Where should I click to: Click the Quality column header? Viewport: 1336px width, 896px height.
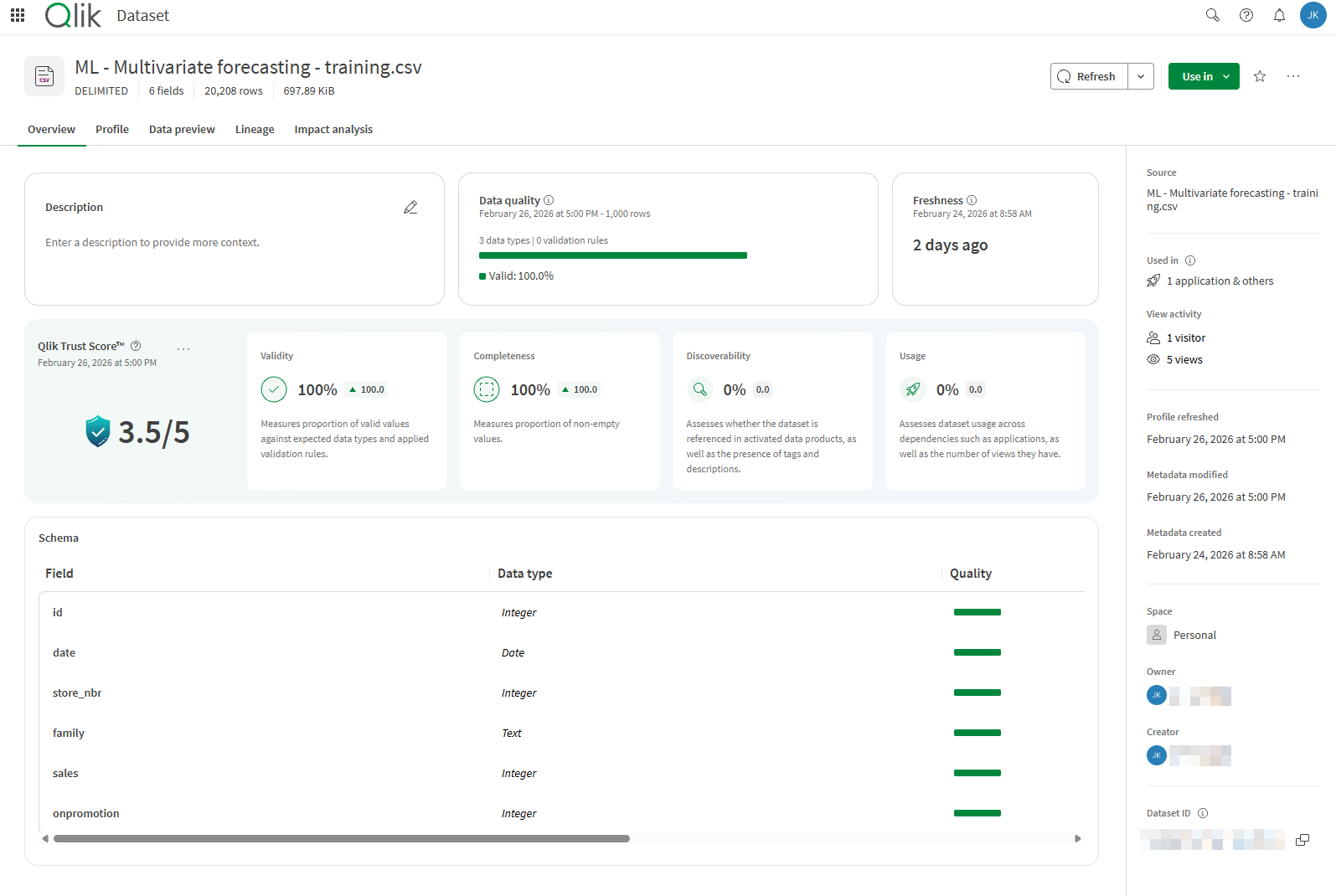pyautogui.click(x=971, y=574)
